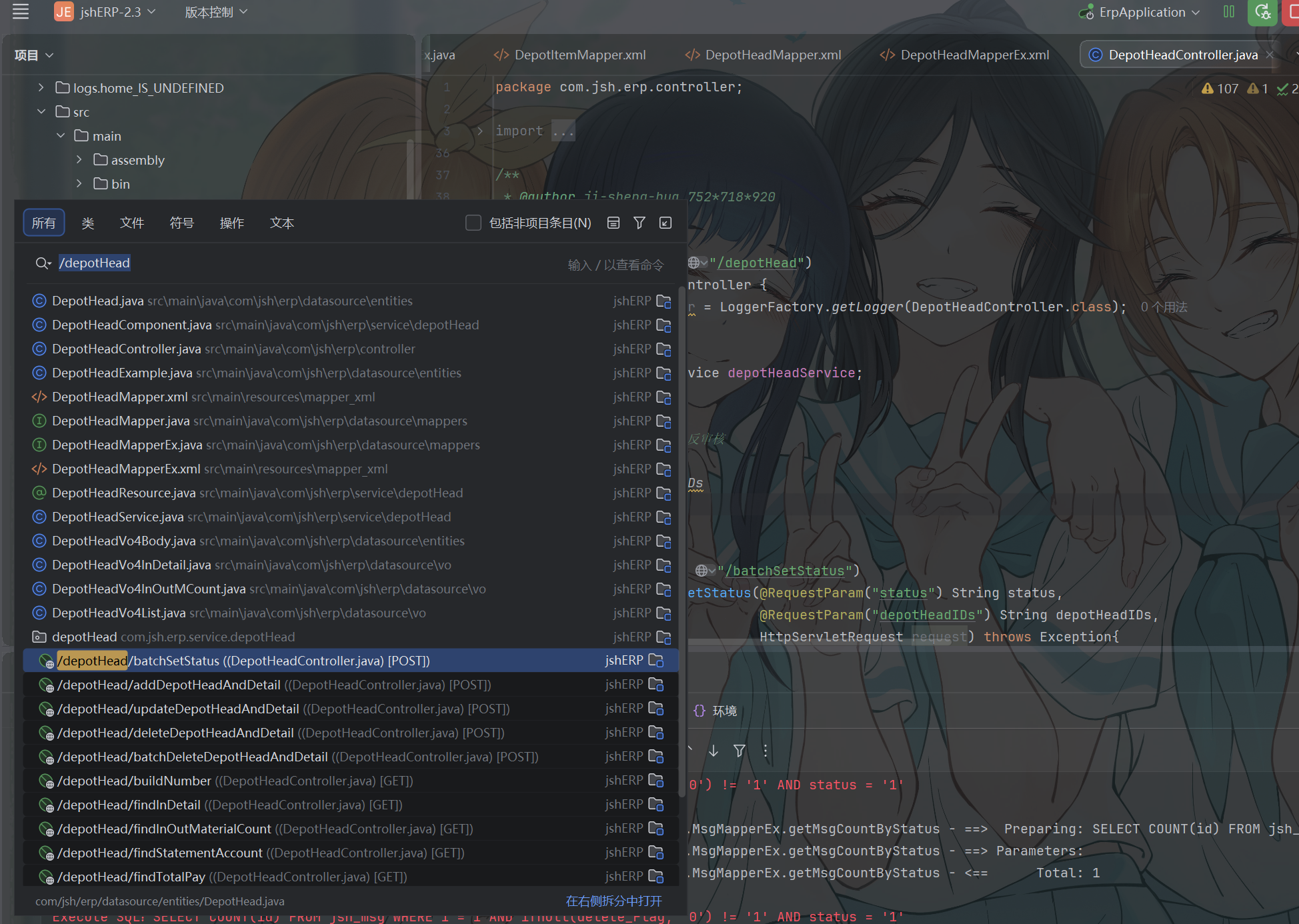
Task: Click the globe URL icon beside "/batchSetStatus"
Action: coord(706,571)
